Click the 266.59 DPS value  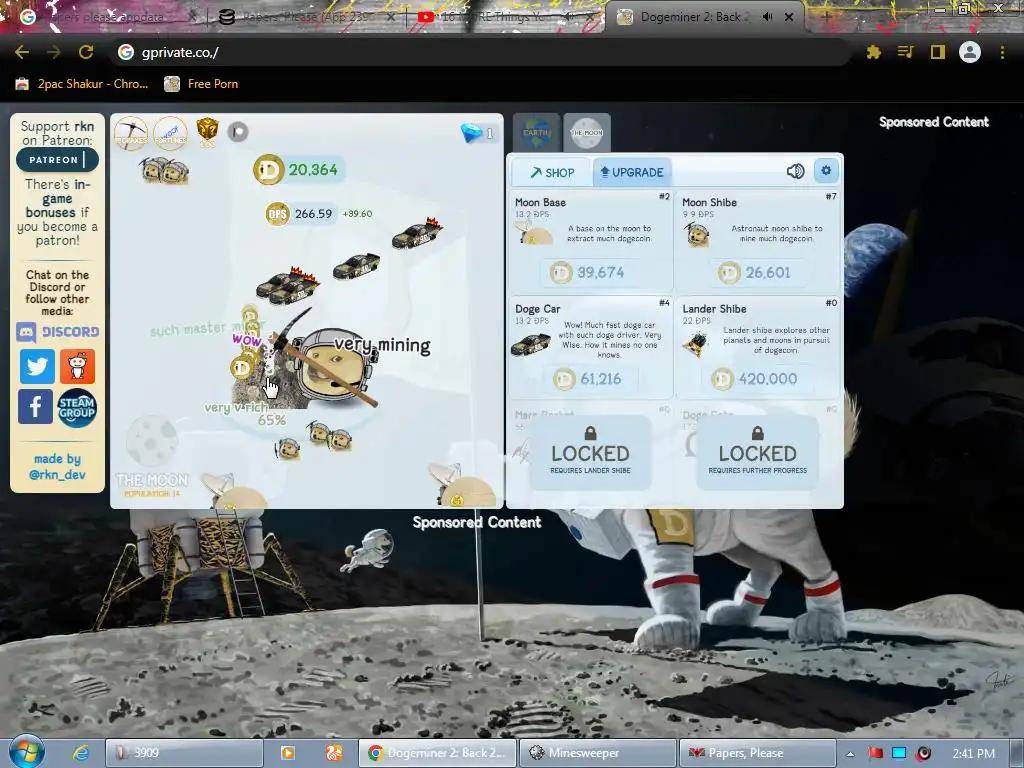pos(313,214)
